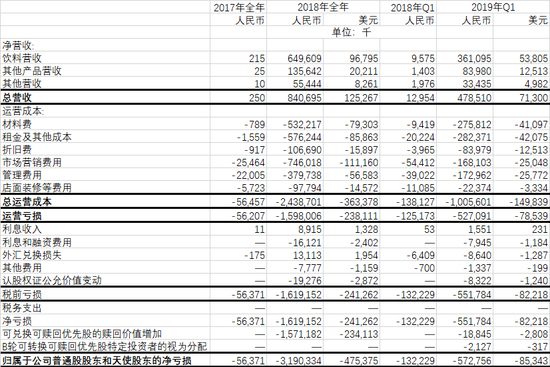
Task: Click the -238,111 cell
Action: 359,215
